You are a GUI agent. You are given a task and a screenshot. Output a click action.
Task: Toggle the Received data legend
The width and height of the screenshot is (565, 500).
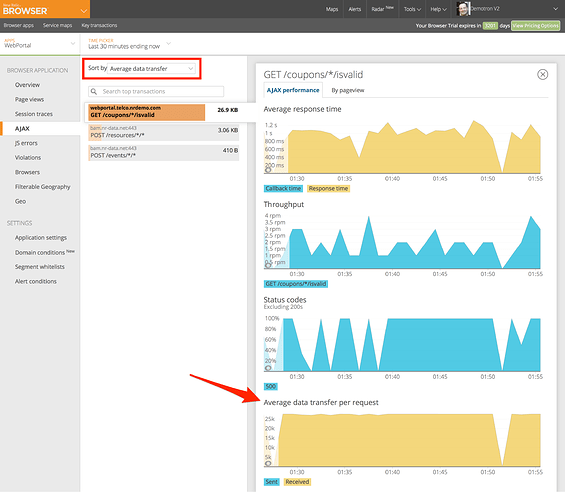point(297,482)
